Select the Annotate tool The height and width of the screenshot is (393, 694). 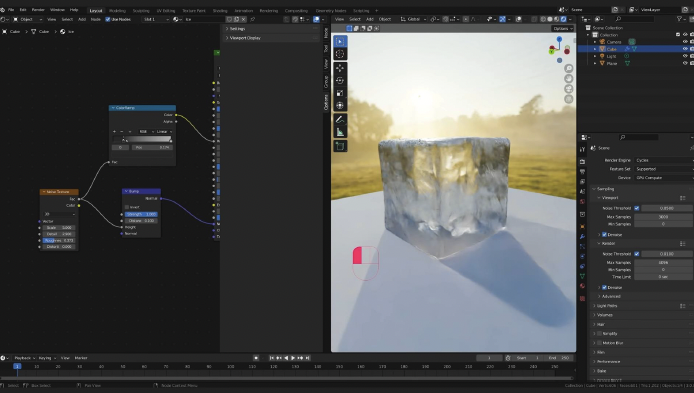tap(340, 119)
